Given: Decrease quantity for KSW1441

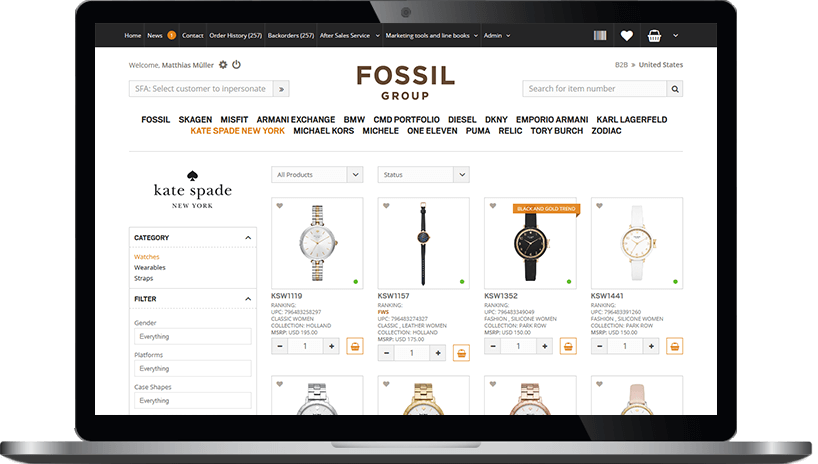Looking at the screenshot, I should tap(599, 346).
